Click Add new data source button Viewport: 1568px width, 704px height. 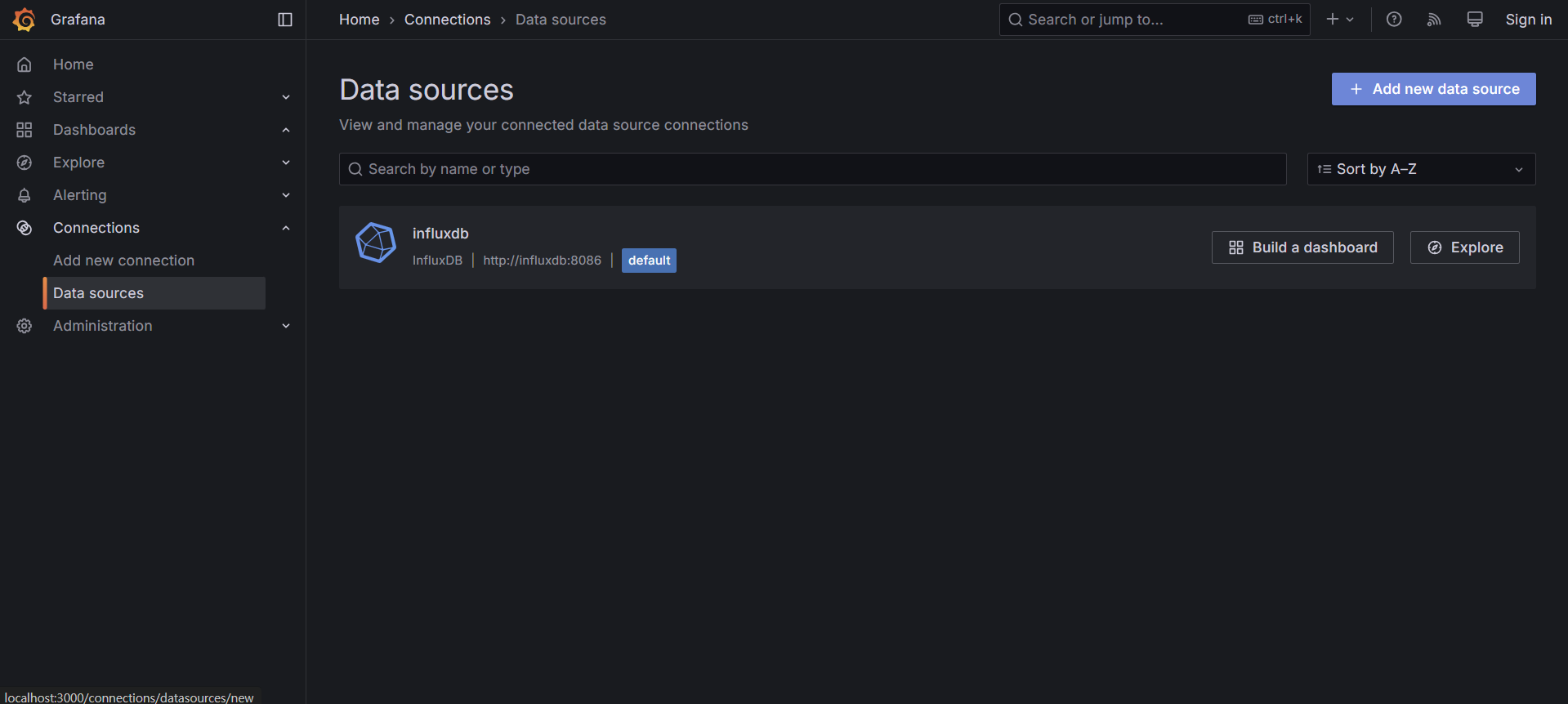click(1433, 89)
